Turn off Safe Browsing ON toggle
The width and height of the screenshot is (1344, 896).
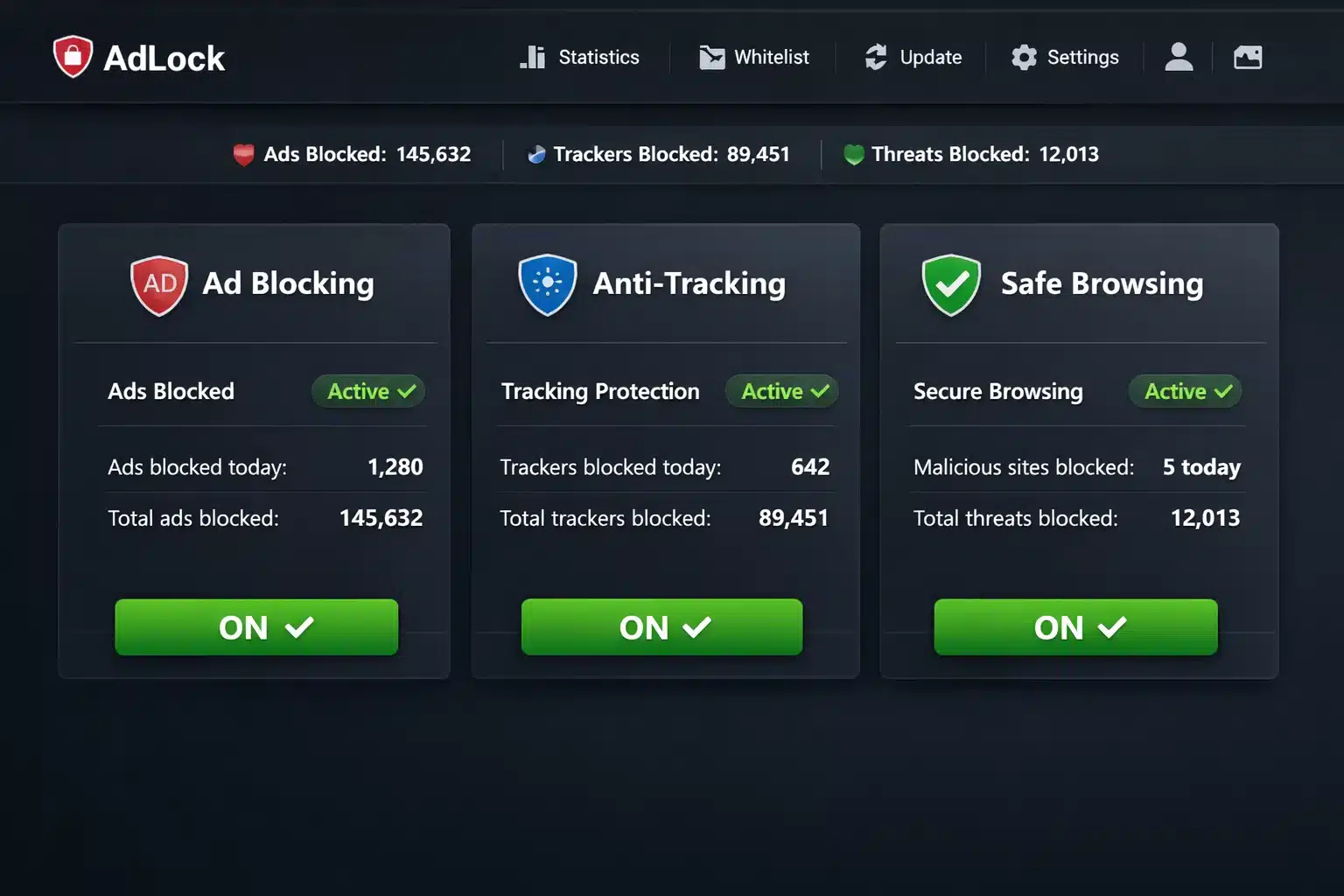pos(1075,626)
